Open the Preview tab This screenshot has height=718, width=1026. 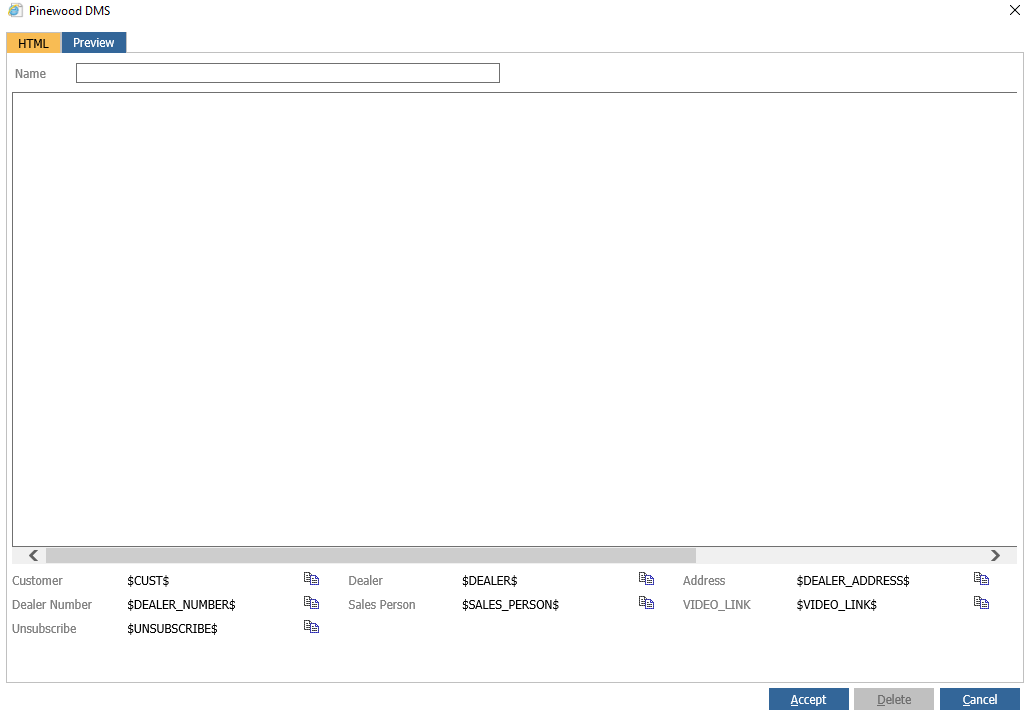click(94, 43)
